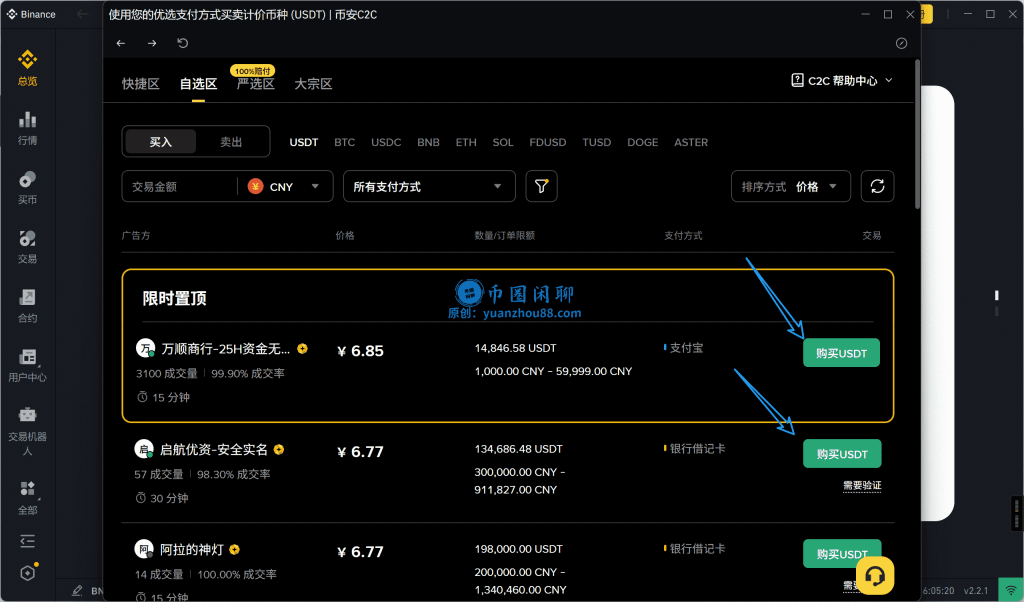Collapse the left sidebar with the list icon

click(x=27, y=541)
